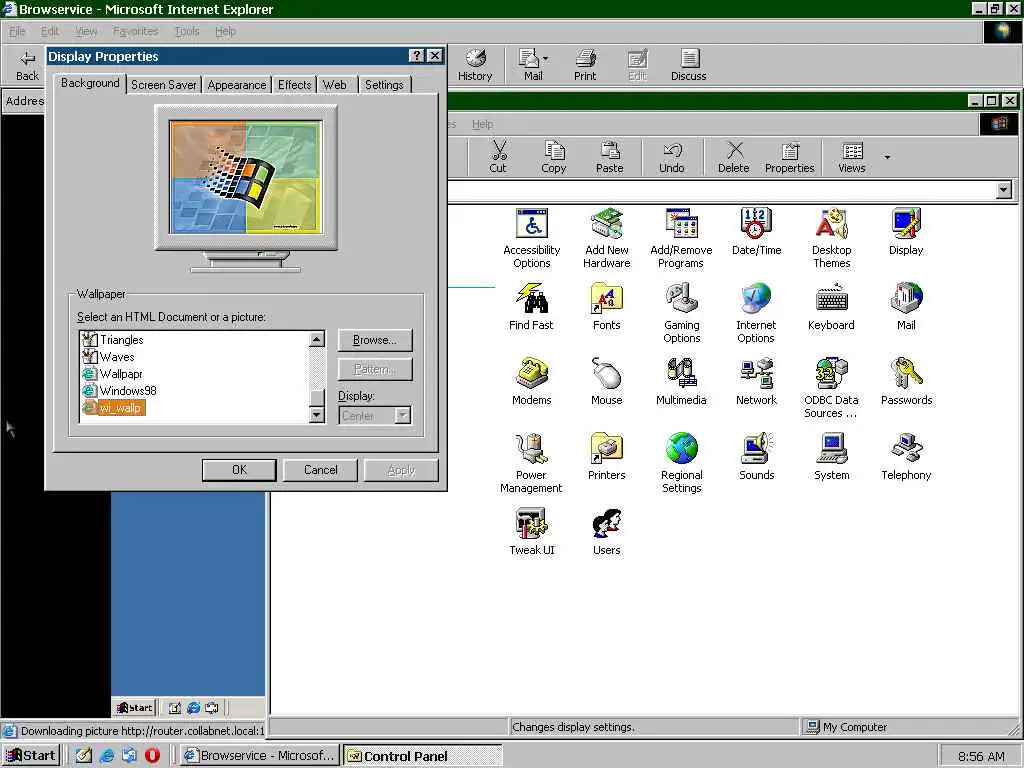Click the Print button in Internet Explorer
Image resolution: width=1024 pixels, height=768 pixels.
tap(585, 65)
